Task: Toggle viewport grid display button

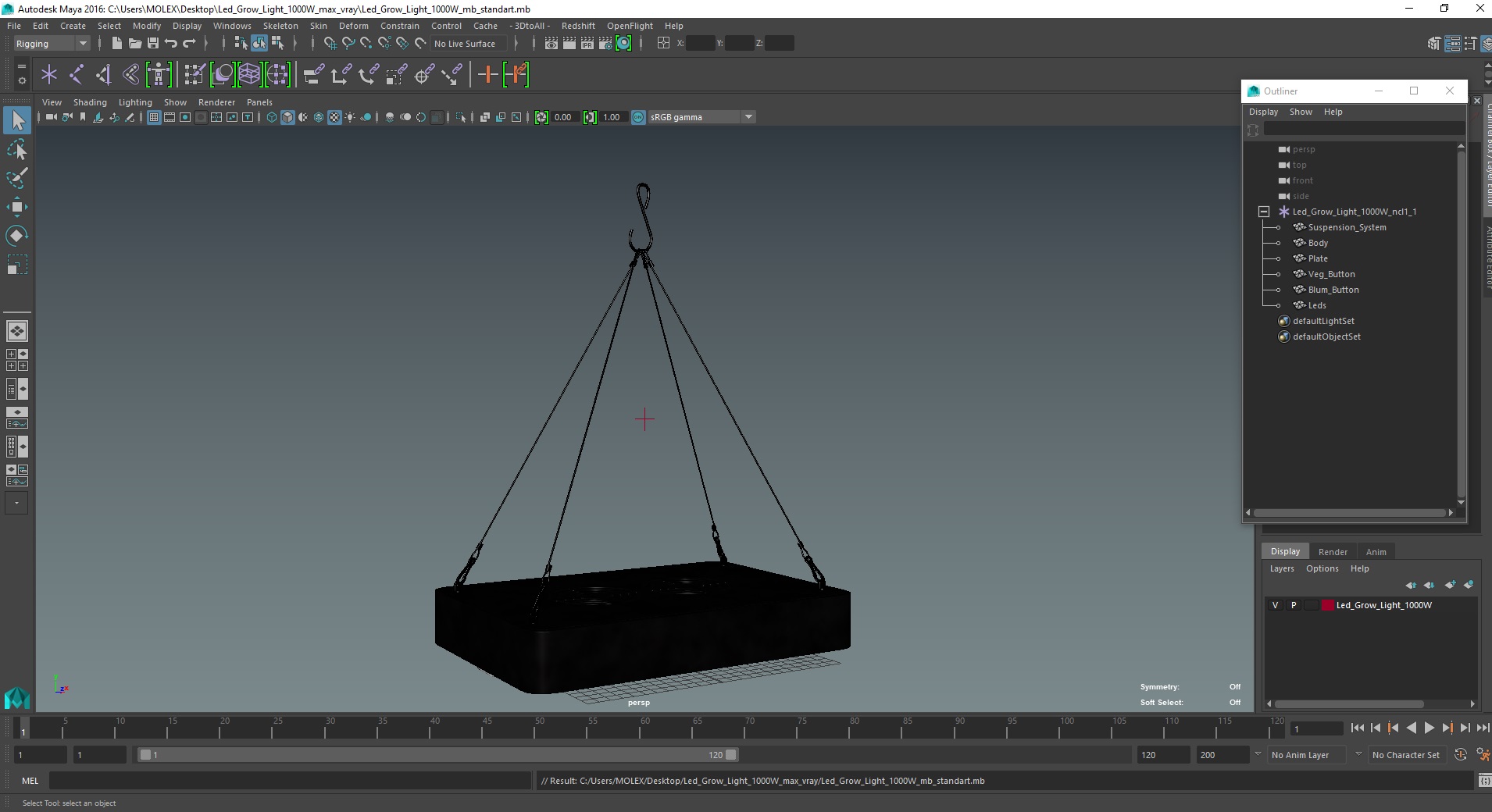Action: point(154,117)
